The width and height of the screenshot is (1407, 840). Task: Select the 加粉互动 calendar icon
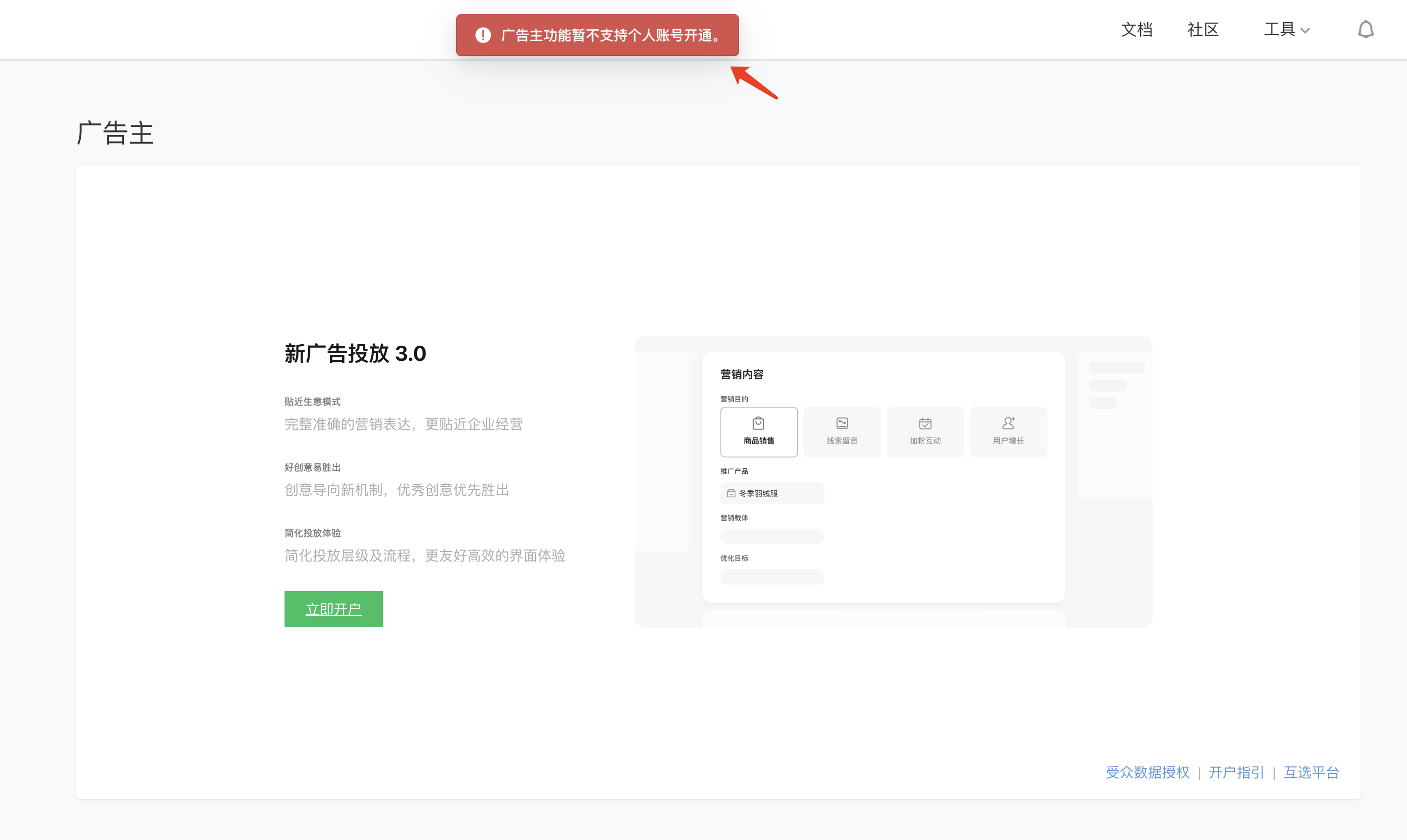click(925, 424)
